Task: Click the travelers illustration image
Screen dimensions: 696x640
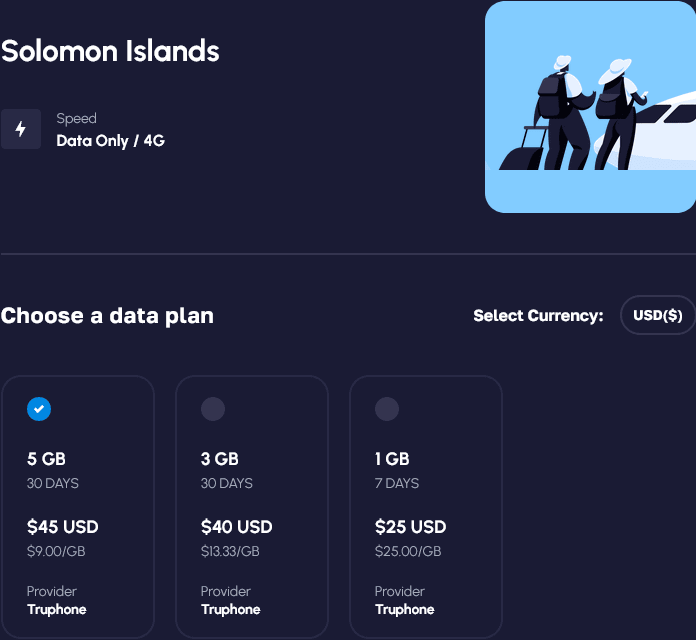Action: [x=590, y=106]
